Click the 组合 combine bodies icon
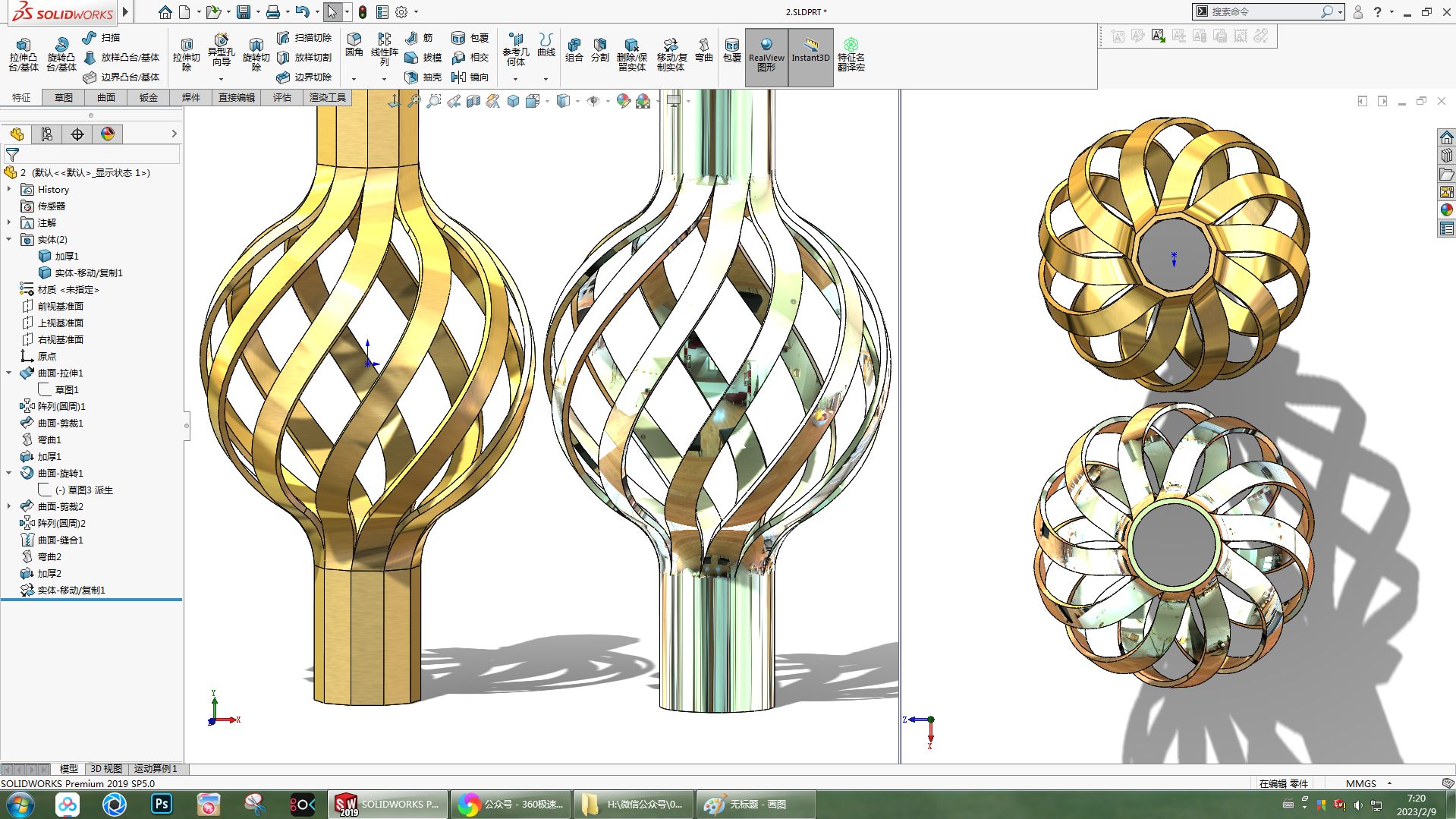Viewport: 1456px width, 819px height. pyautogui.click(x=574, y=50)
